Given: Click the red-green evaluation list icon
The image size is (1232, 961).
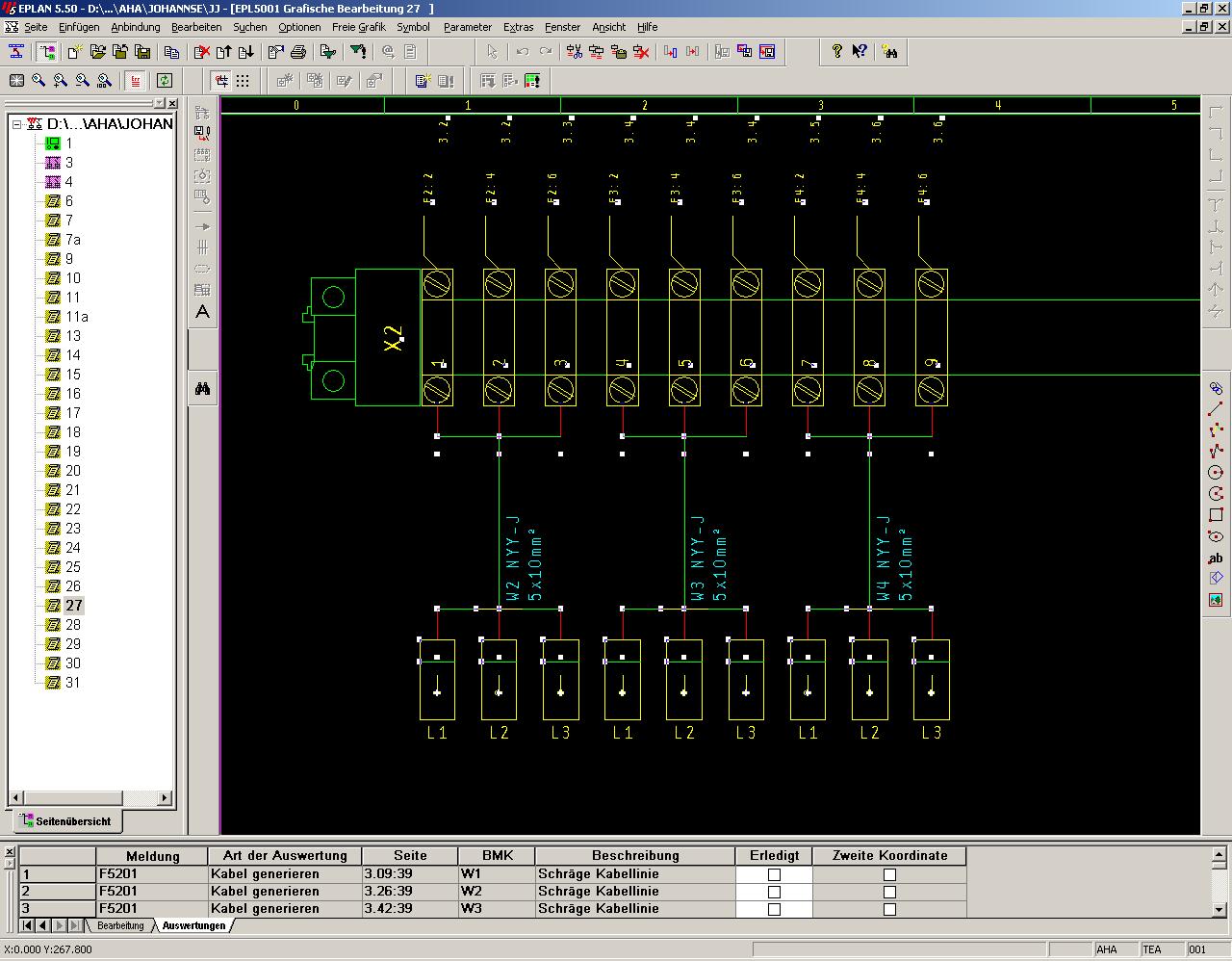Looking at the screenshot, I should pyautogui.click(x=532, y=81).
